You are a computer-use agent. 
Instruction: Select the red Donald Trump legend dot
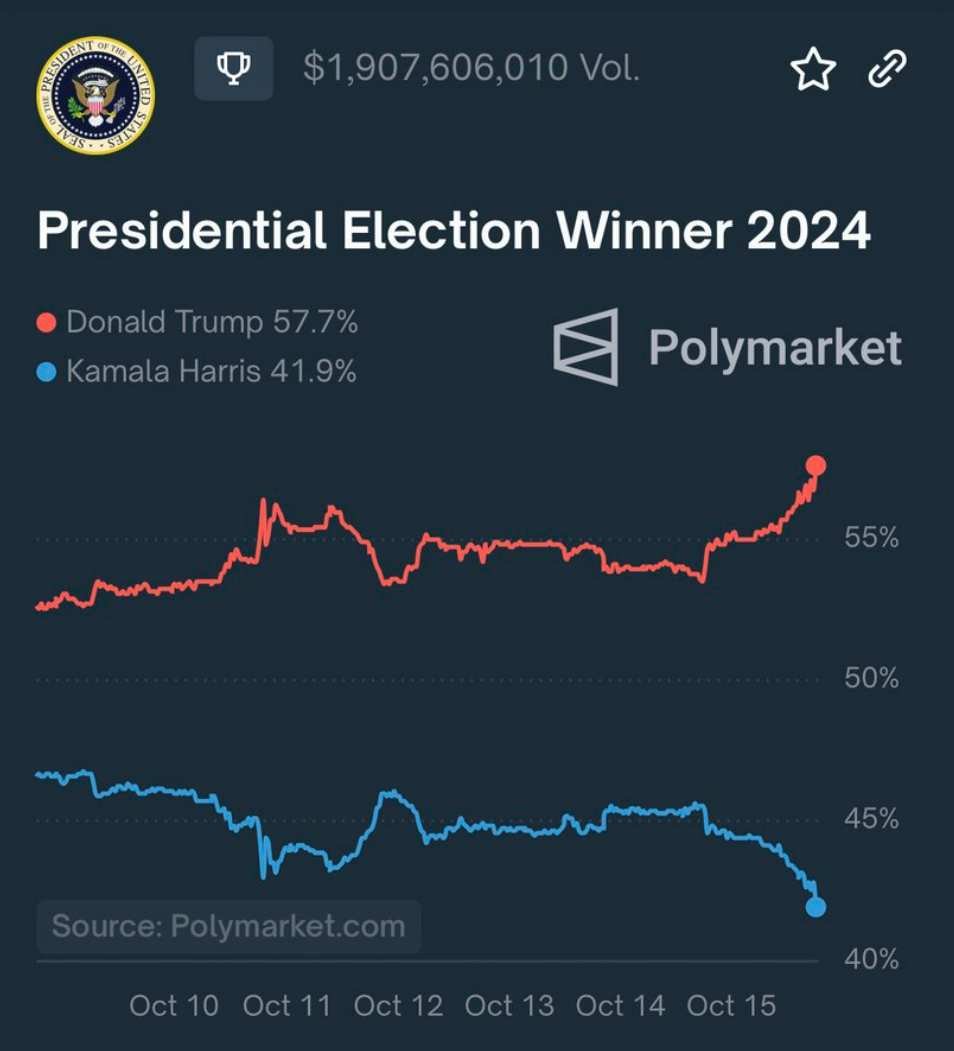46,322
